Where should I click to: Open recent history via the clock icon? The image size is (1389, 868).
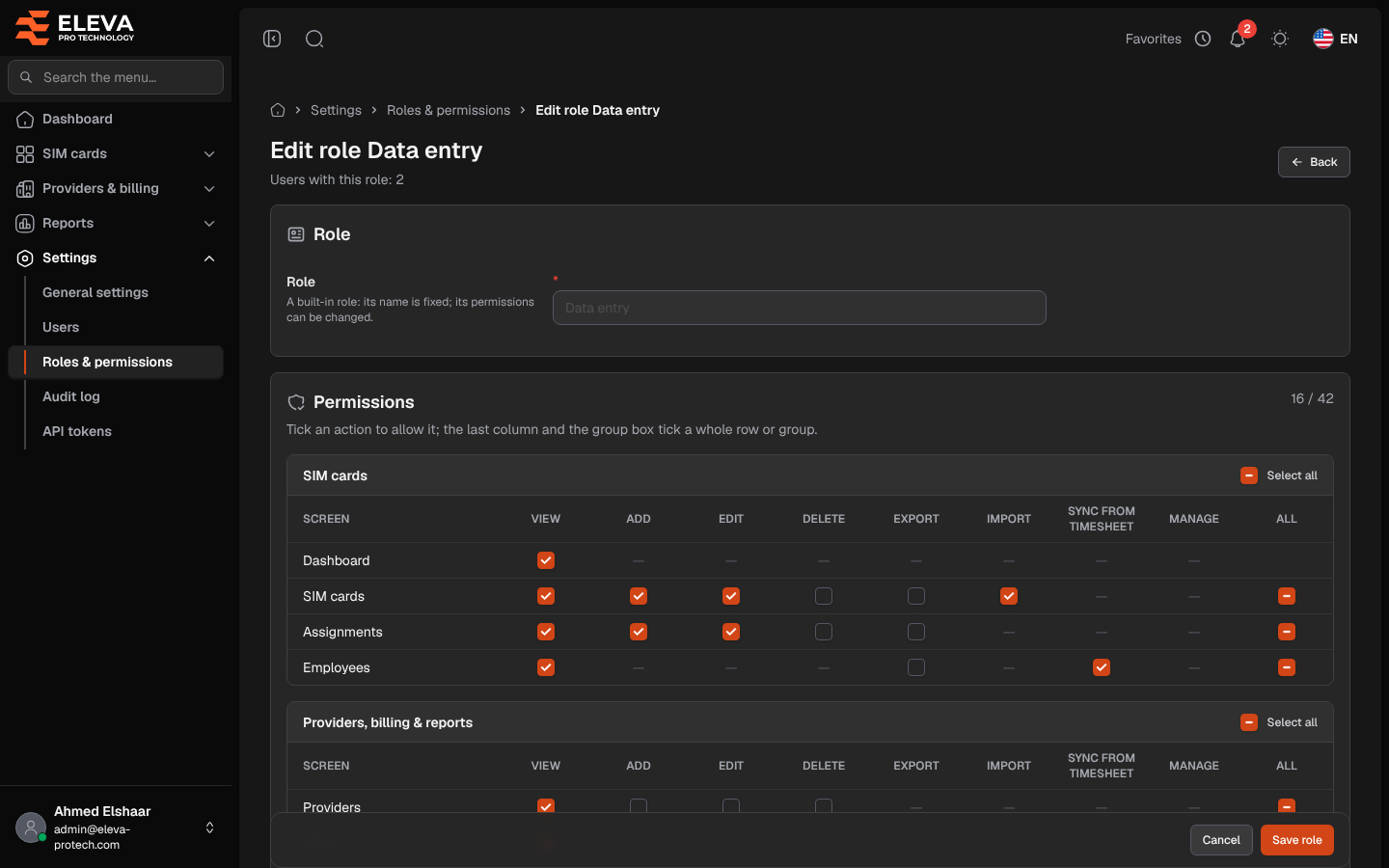coord(1203,39)
